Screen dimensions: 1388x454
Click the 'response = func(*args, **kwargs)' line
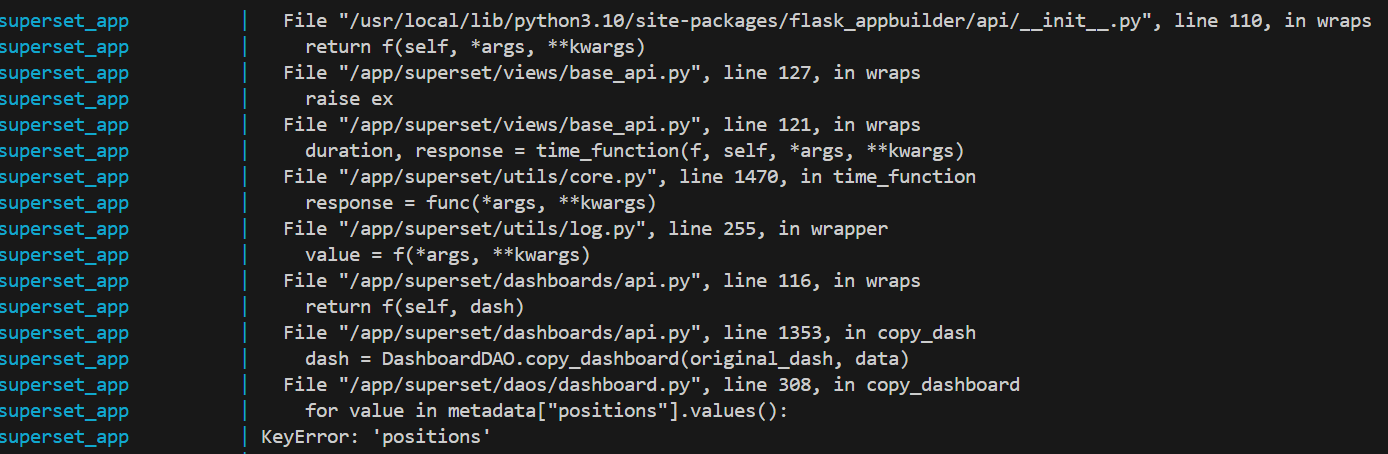[x=480, y=203]
